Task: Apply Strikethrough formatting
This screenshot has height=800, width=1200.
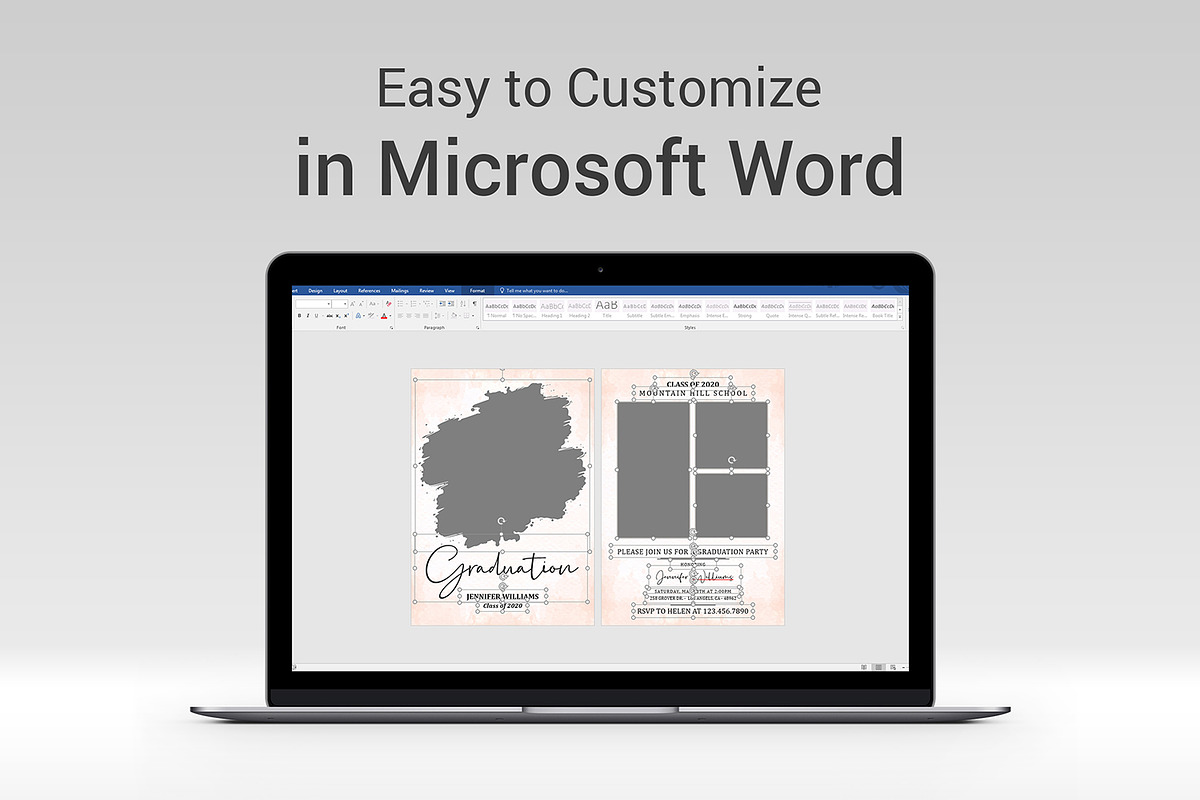Action: coord(330,316)
